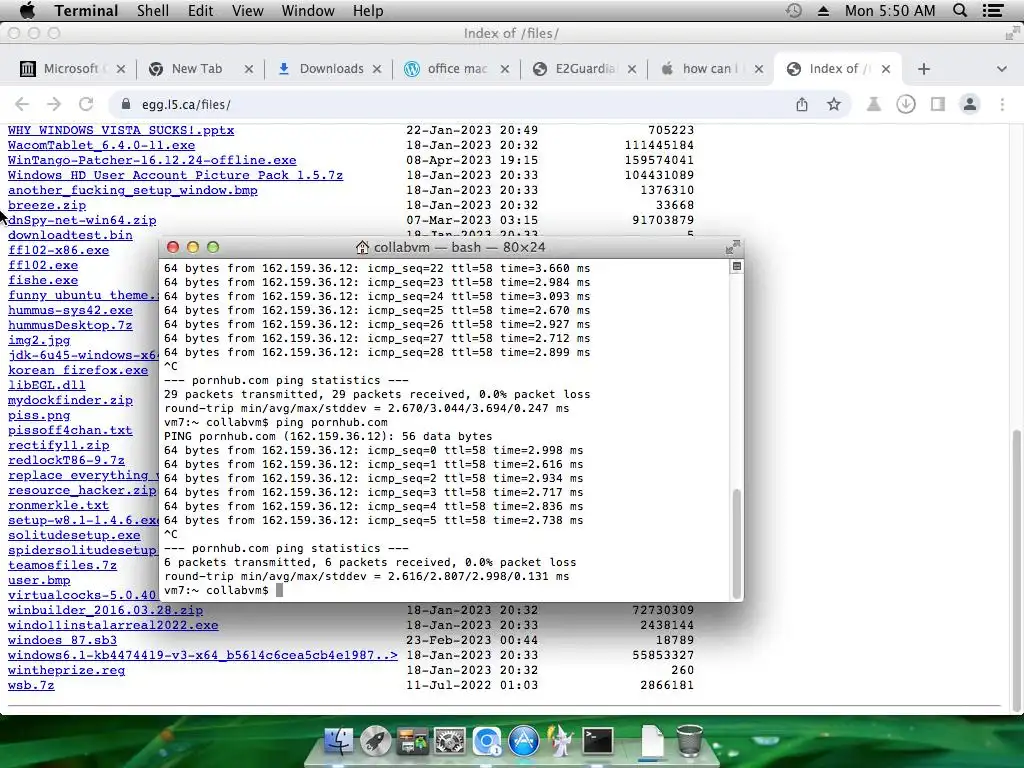Open fishe.exe link
The height and width of the screenshot is (768, 1024).
pyautogui.click(x=43, y=280)
